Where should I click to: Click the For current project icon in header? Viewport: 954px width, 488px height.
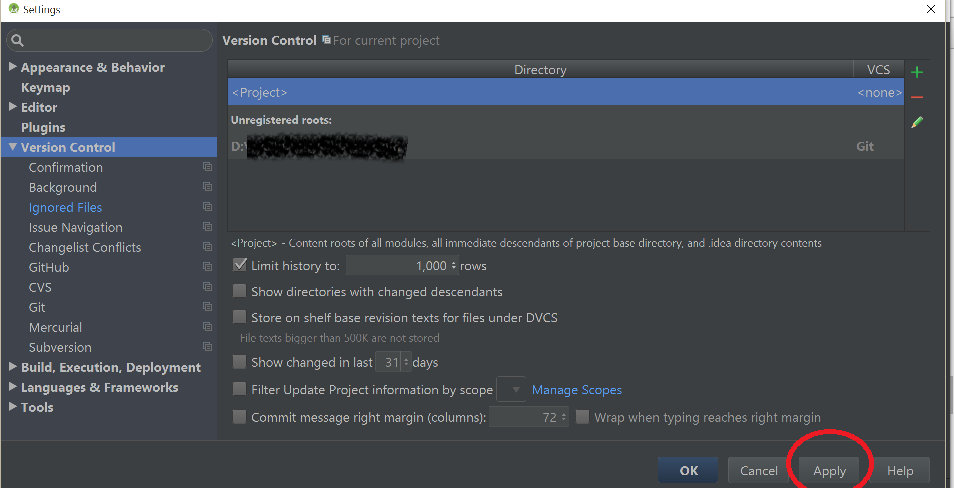click(326, 40)
